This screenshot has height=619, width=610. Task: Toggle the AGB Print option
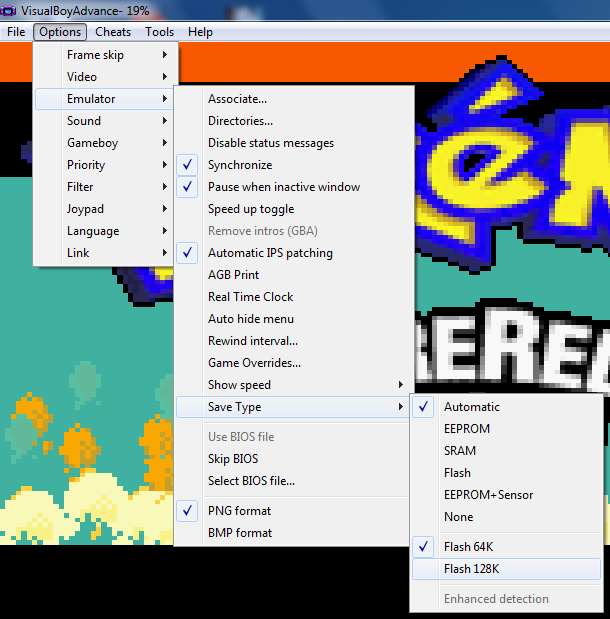(x=293, y=275)
